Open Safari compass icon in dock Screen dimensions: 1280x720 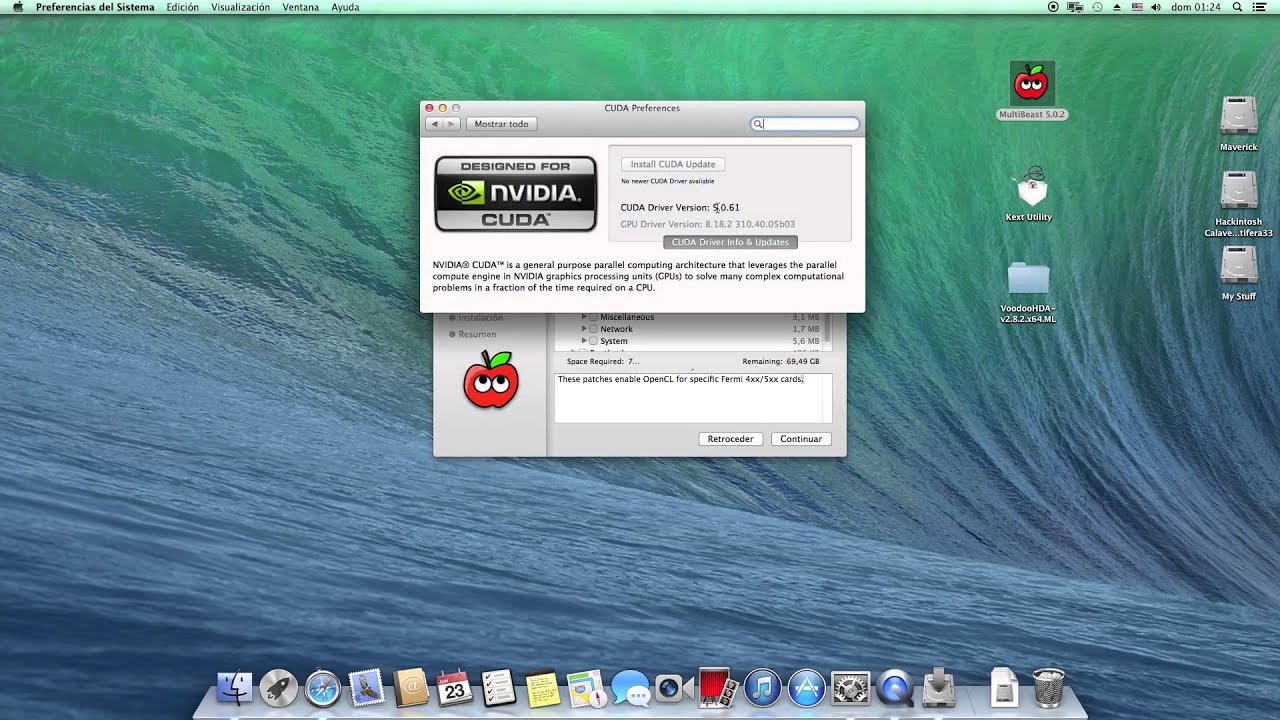point(323,687)
